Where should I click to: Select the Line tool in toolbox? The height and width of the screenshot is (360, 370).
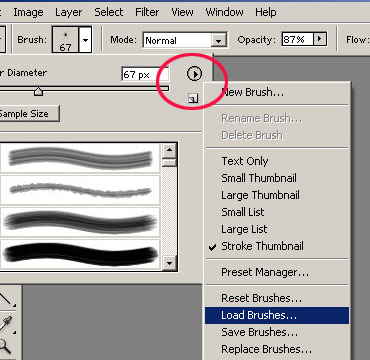[6, 298]
